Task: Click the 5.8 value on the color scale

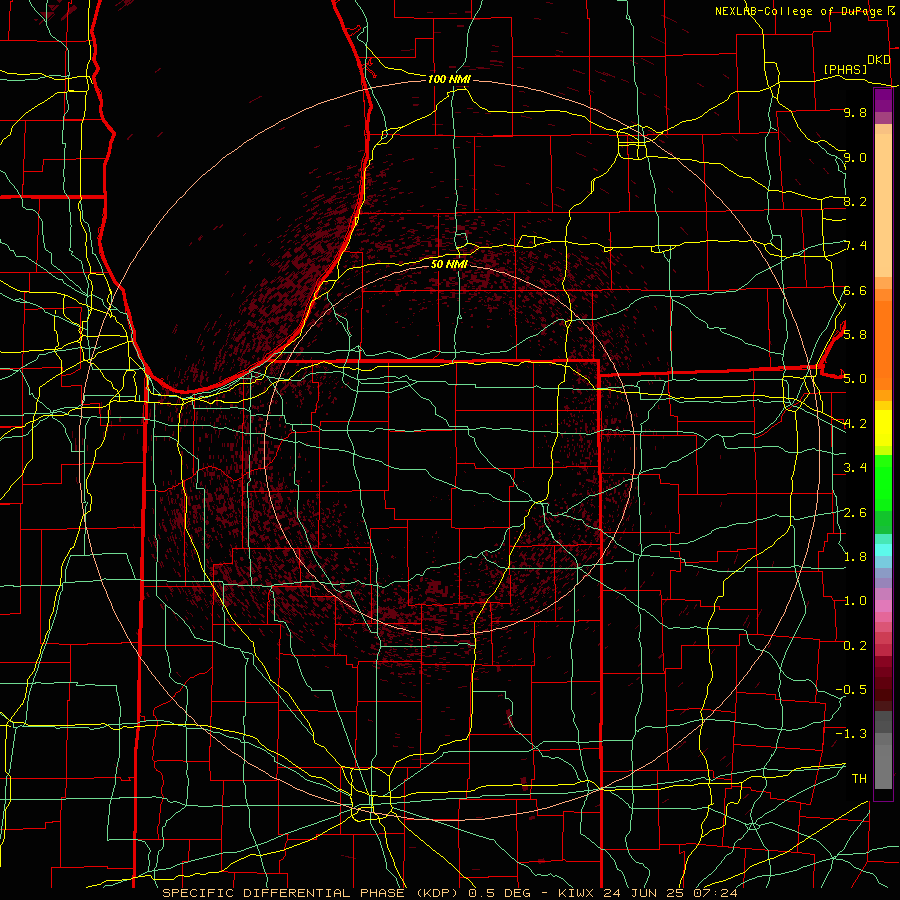Action: [855, 334]
